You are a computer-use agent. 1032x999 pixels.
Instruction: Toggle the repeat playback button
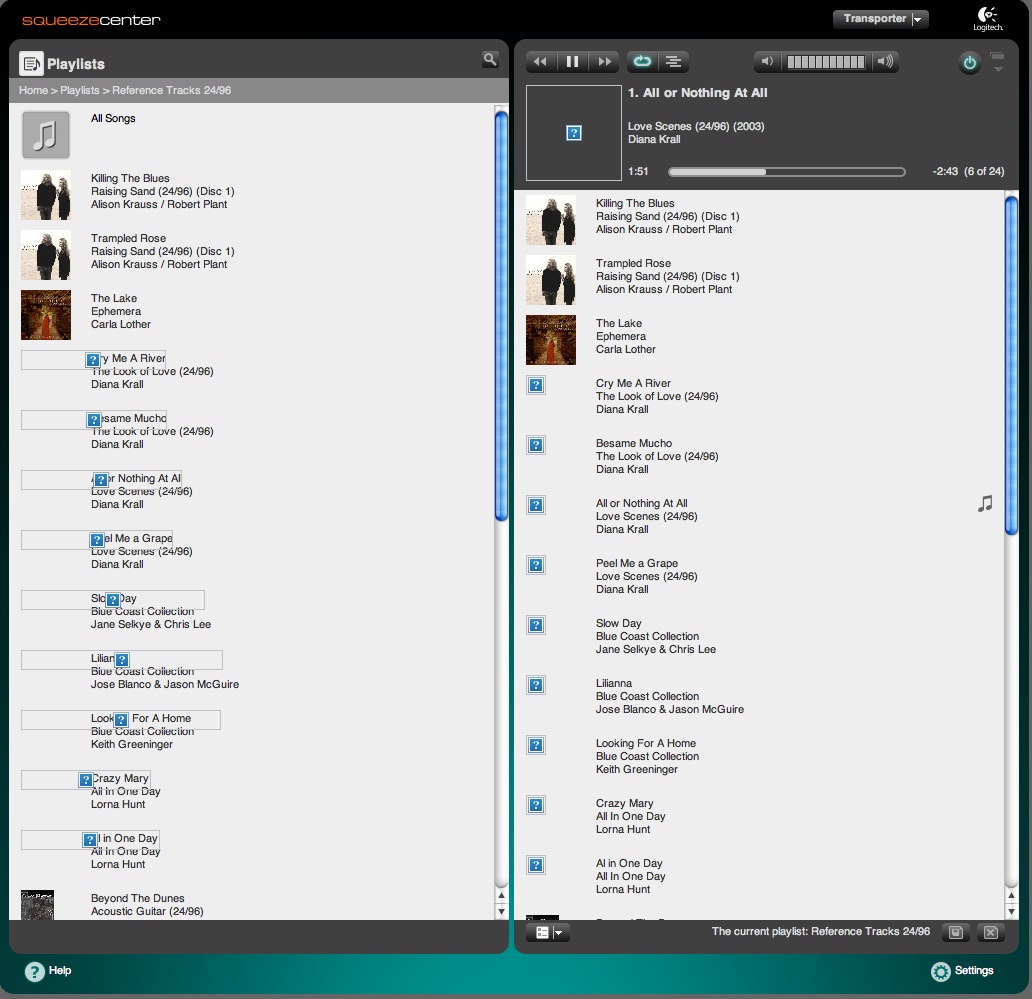642,62
